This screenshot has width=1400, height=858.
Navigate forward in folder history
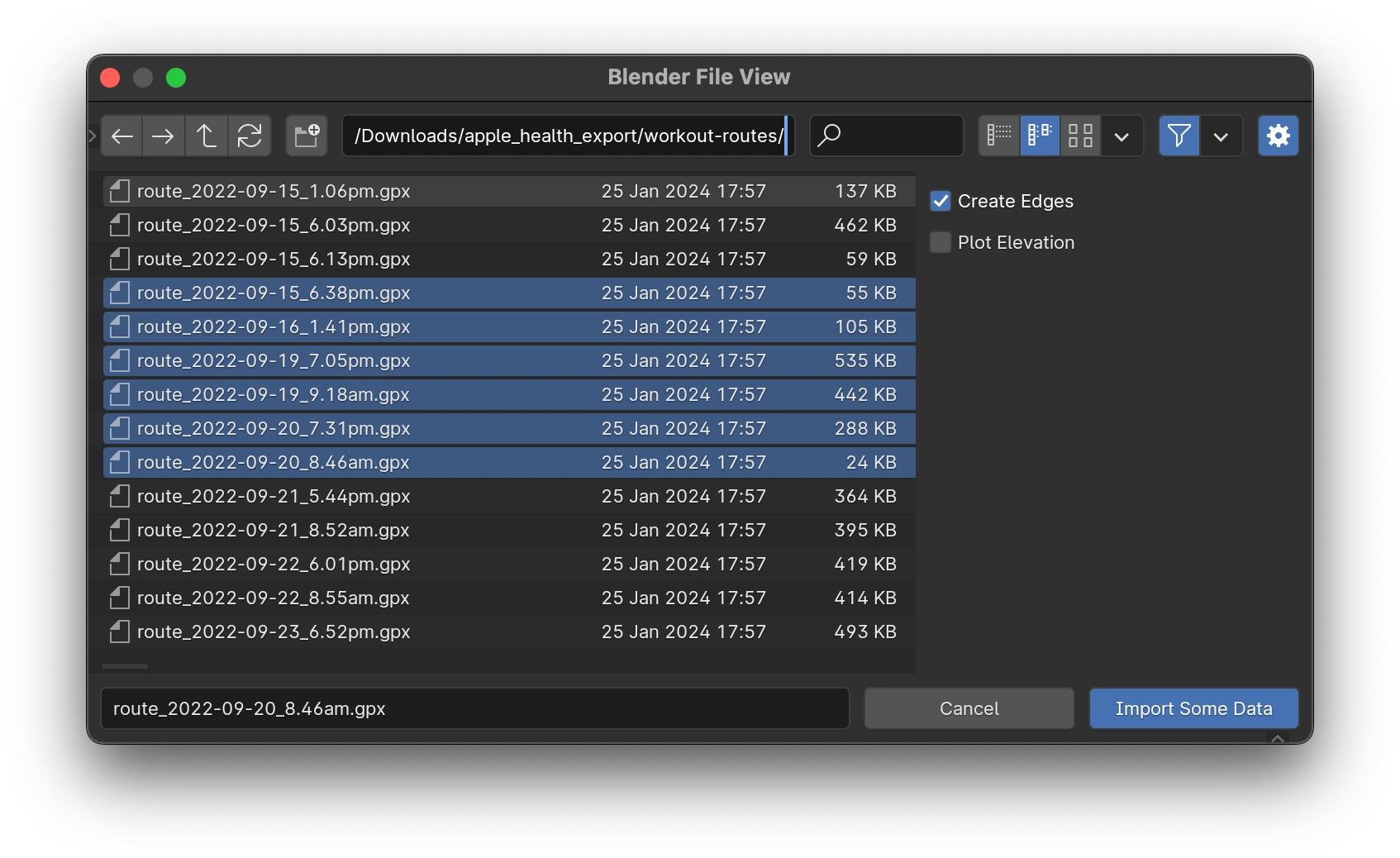[164, 136]
